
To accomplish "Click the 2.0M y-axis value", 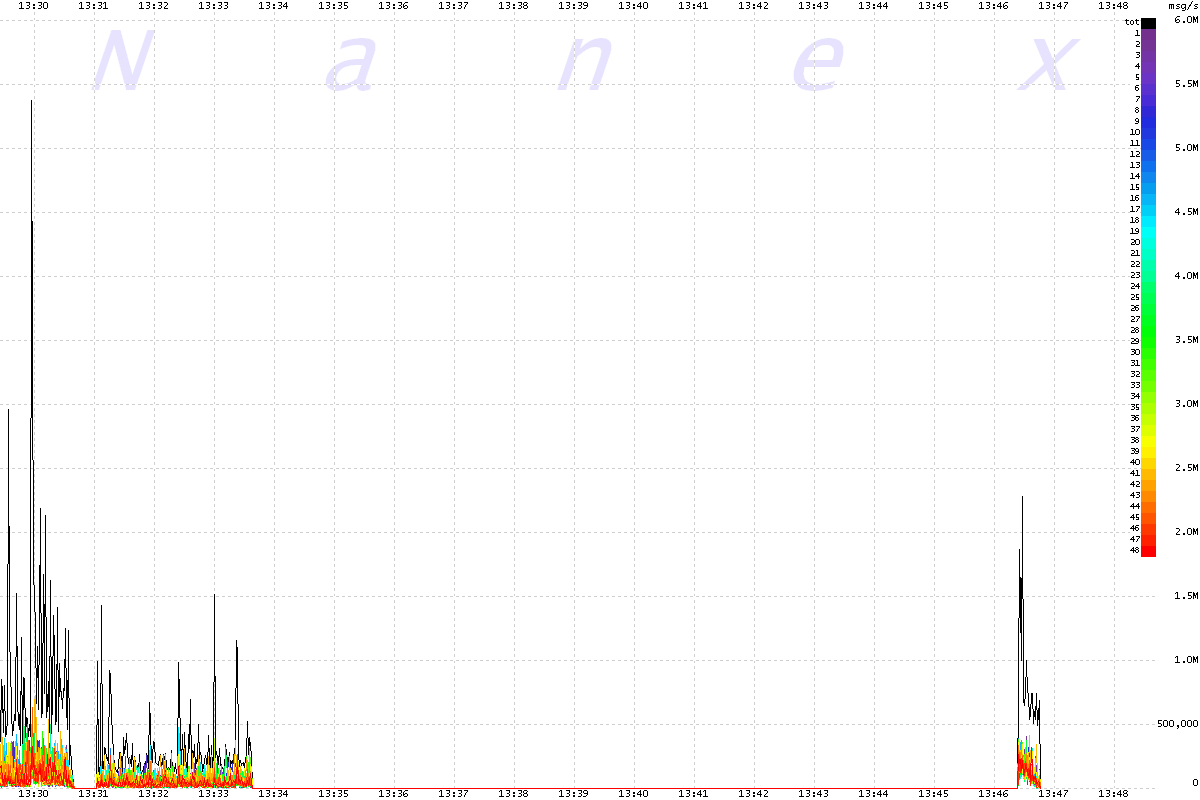I will coord(1186,532).
